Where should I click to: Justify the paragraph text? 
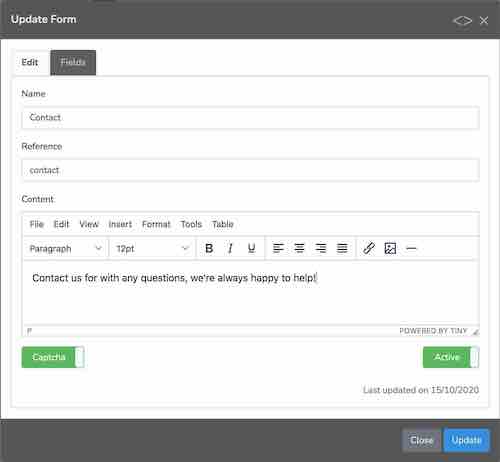(x=342, y=248)
